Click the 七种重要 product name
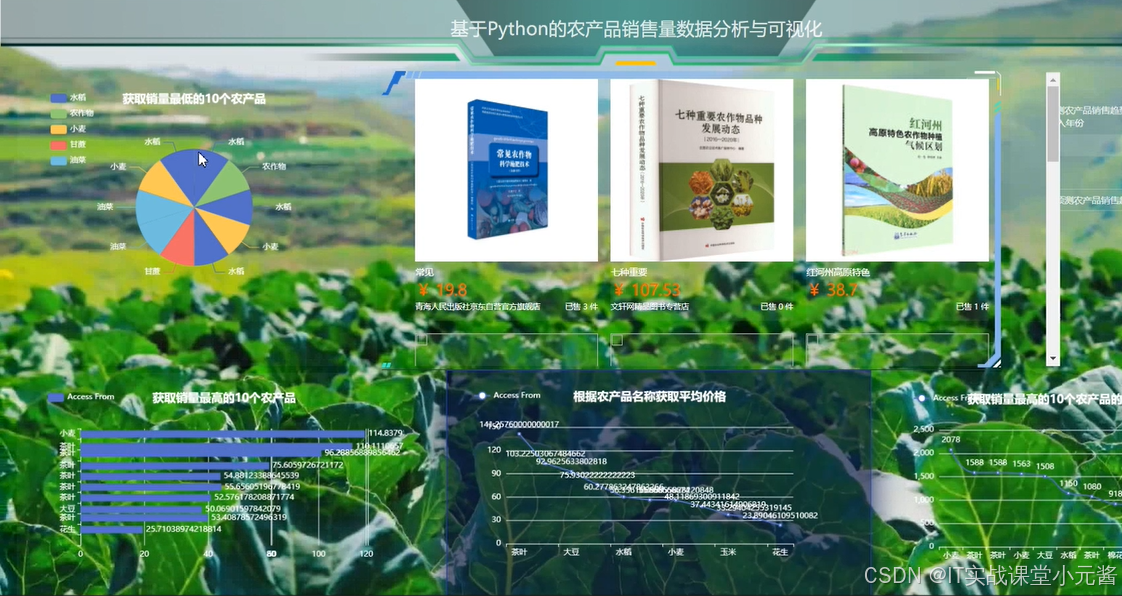 [x=629, y=273]
